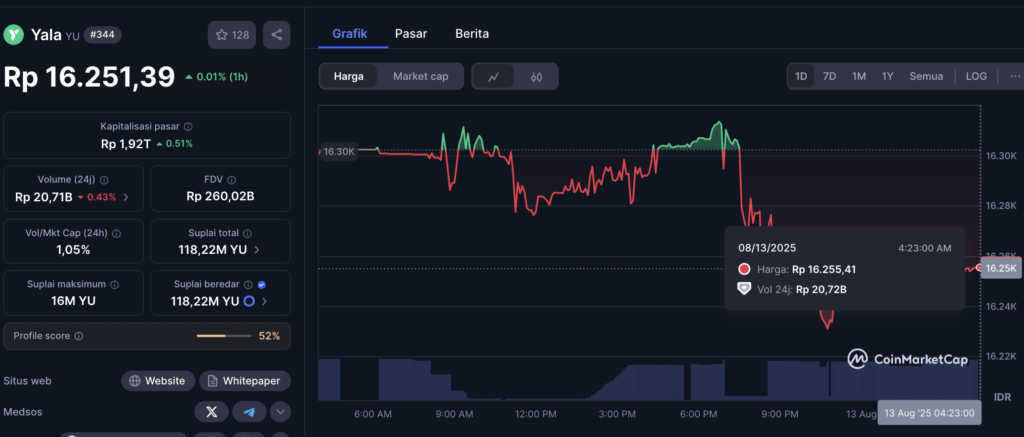Image resolution: width=1024 pixels, height=437 pixels.
Task: Click the 13 Aug '25 04:23:00 time marker
Action: coord(929,413)
